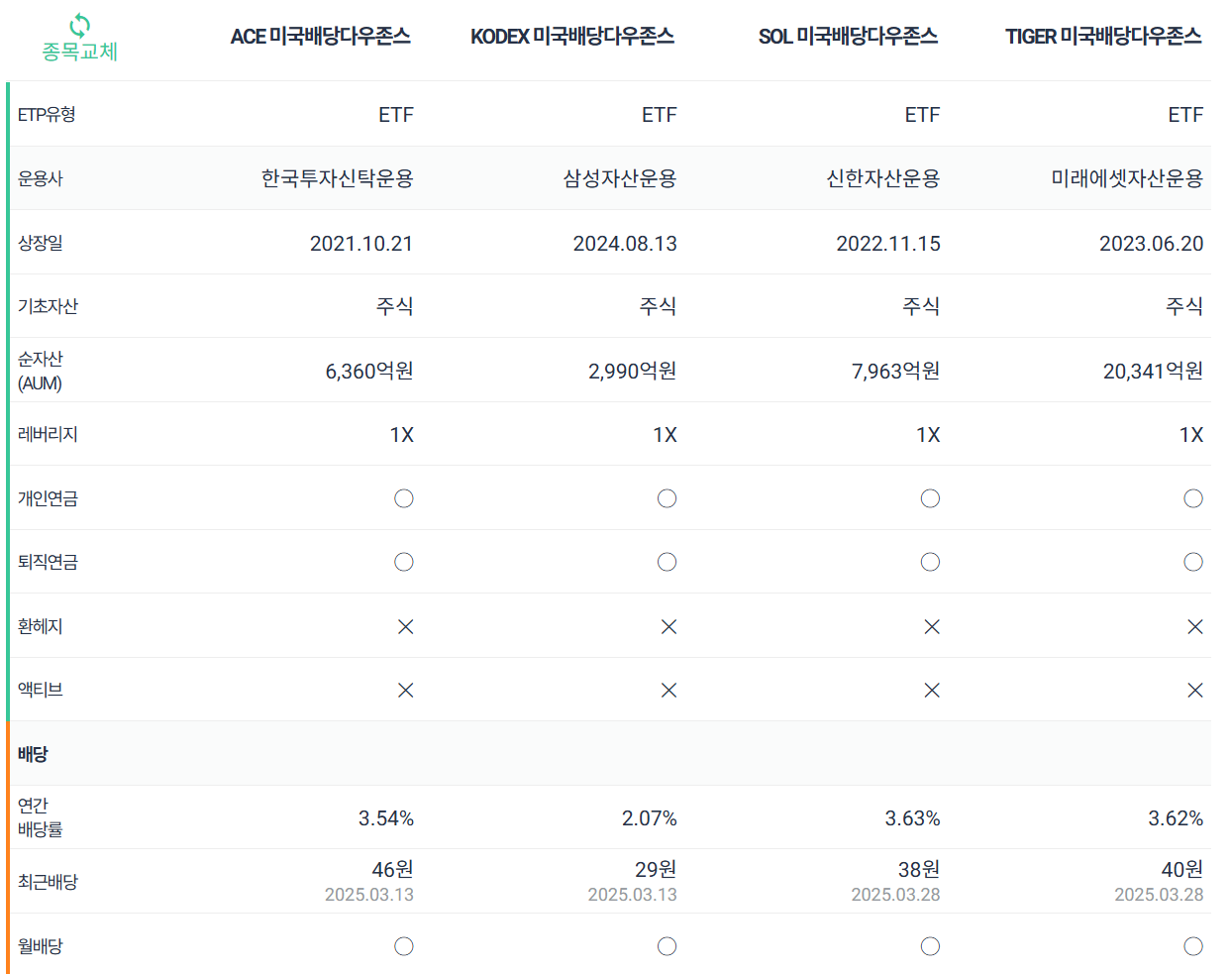Click KODEX's 환헤지 X marker
This screenshot has width=1232, height=974.
pyautogui.click(x=667, y=626)
